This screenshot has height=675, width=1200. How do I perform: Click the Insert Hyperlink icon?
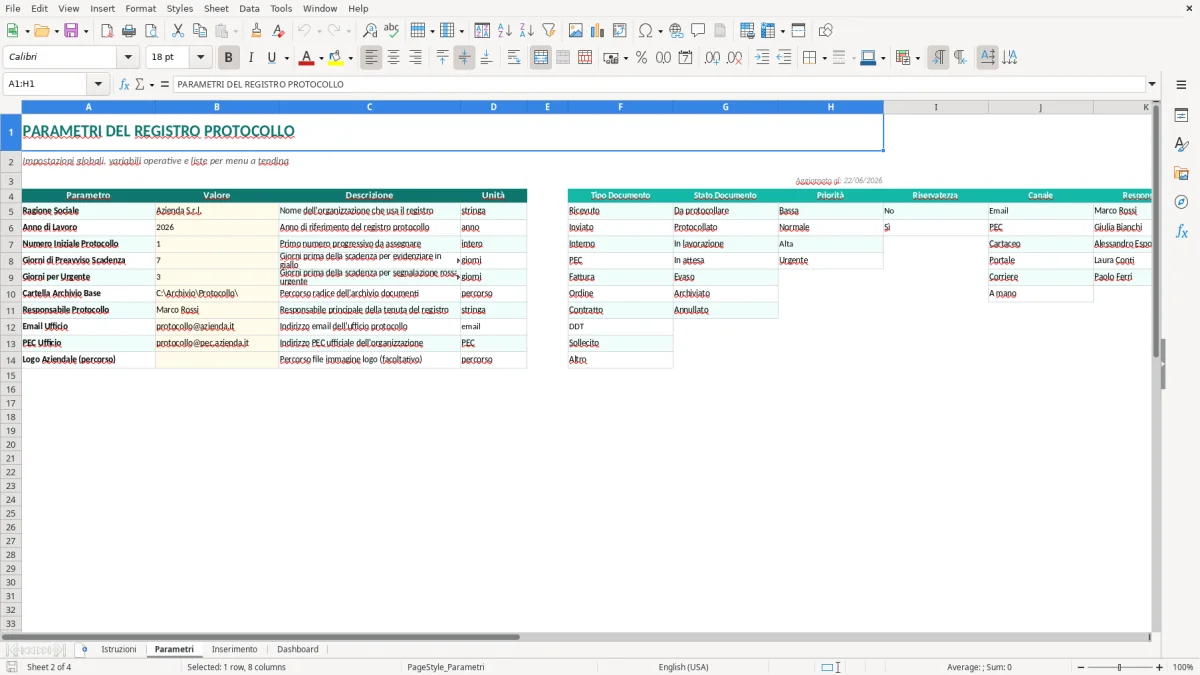[677, 31]
